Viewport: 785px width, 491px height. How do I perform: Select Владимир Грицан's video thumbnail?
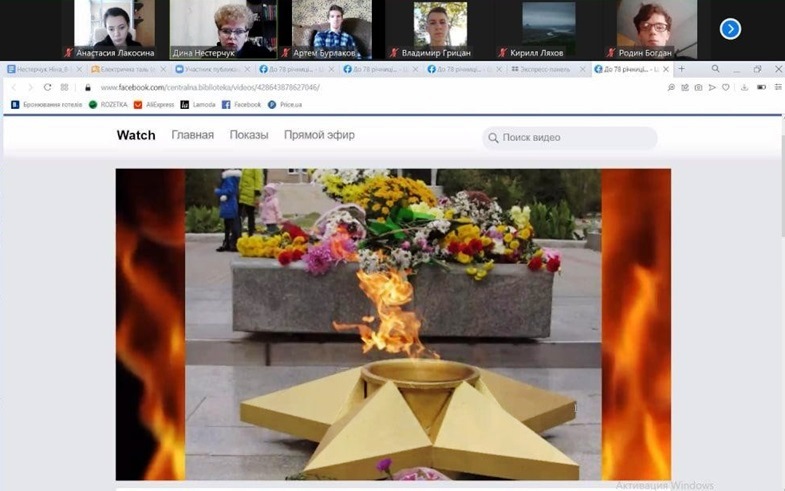coord(441,29)
